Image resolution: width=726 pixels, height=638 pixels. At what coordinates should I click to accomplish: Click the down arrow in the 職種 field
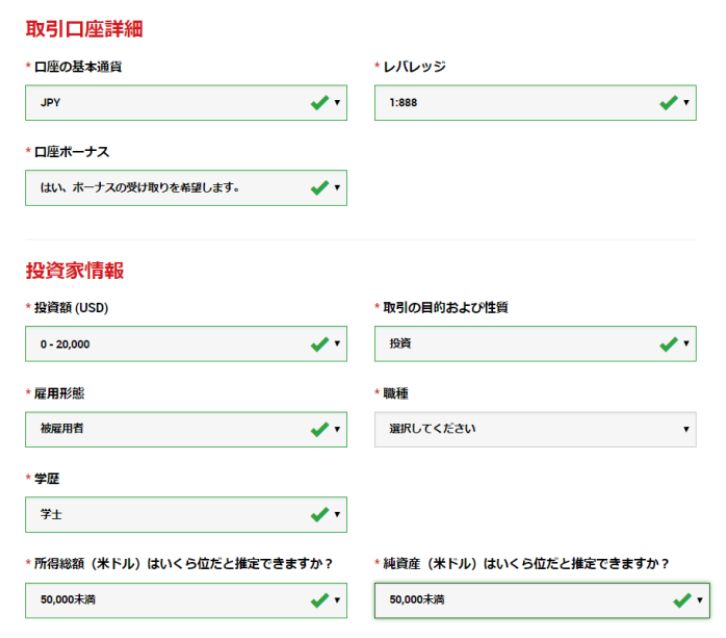coord(687,430)
